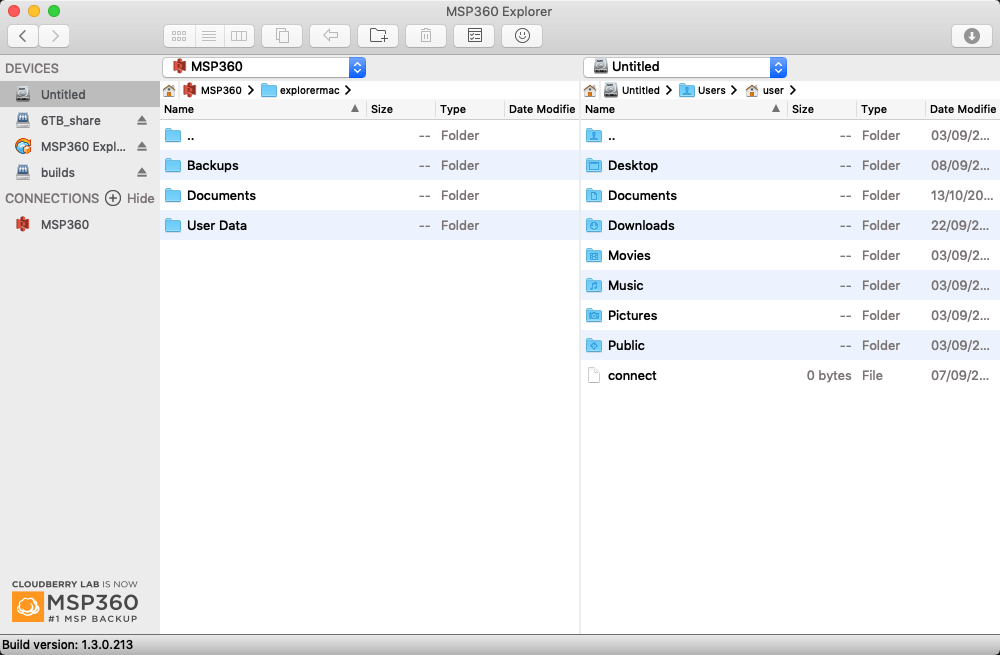Sort the right pane by Name column

coord(684,109)
